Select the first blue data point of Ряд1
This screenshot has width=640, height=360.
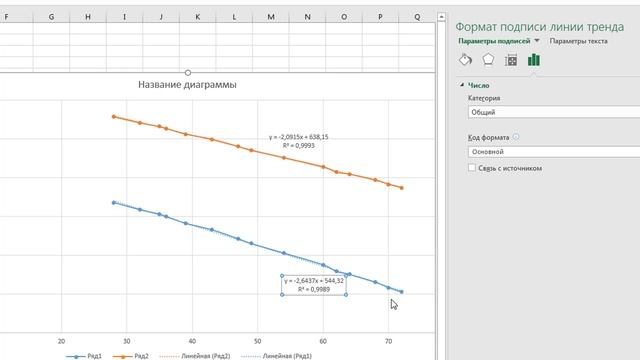pyautogui.click(x=114, y=202)
